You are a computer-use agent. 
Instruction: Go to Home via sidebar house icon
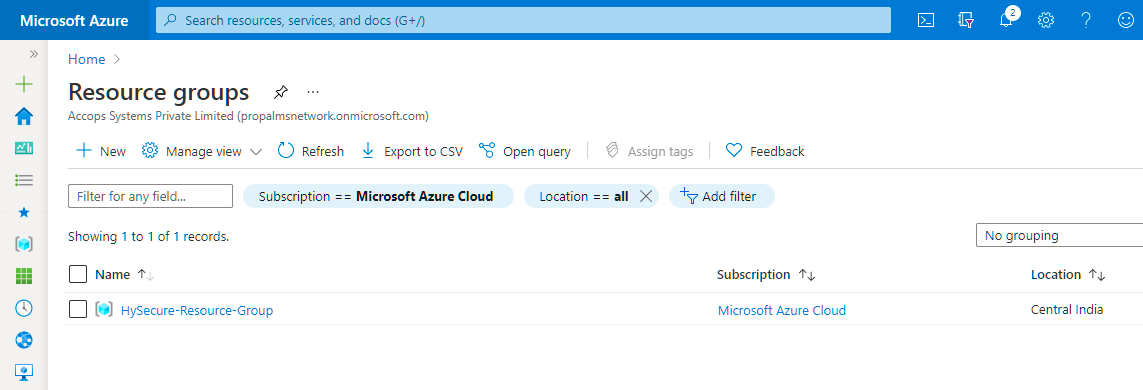click(24, 116)
